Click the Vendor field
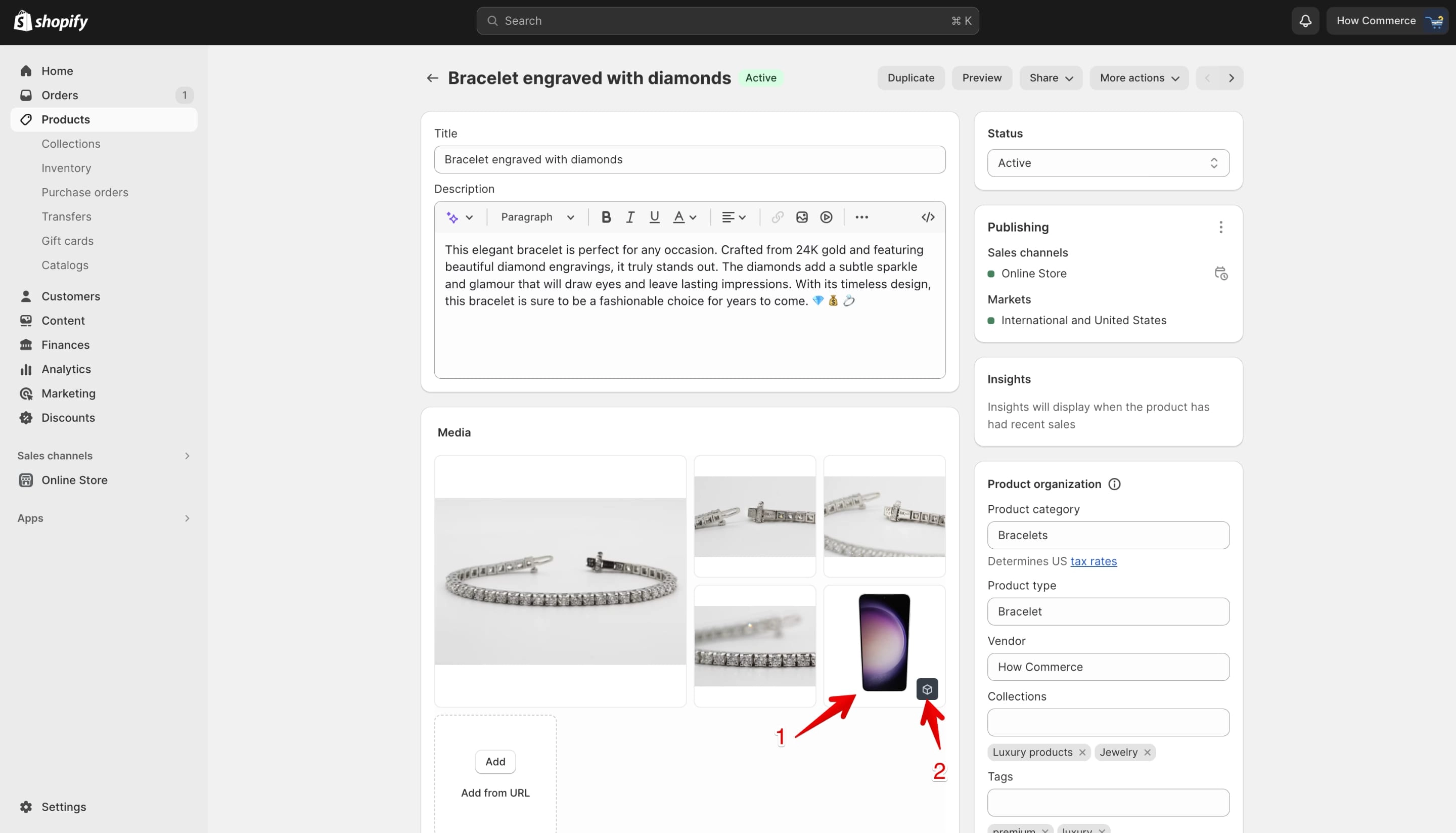1456x833 pixels. point(1108,667)
